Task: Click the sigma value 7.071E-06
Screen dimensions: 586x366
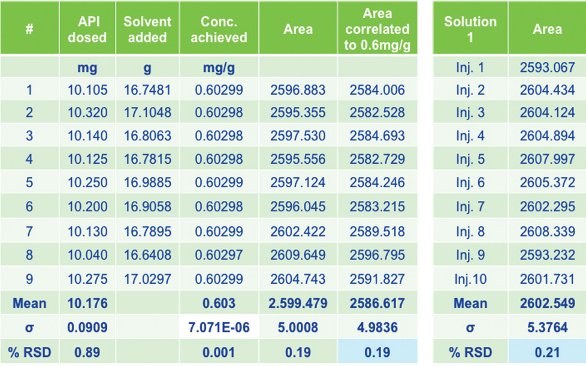Action: 219,327
